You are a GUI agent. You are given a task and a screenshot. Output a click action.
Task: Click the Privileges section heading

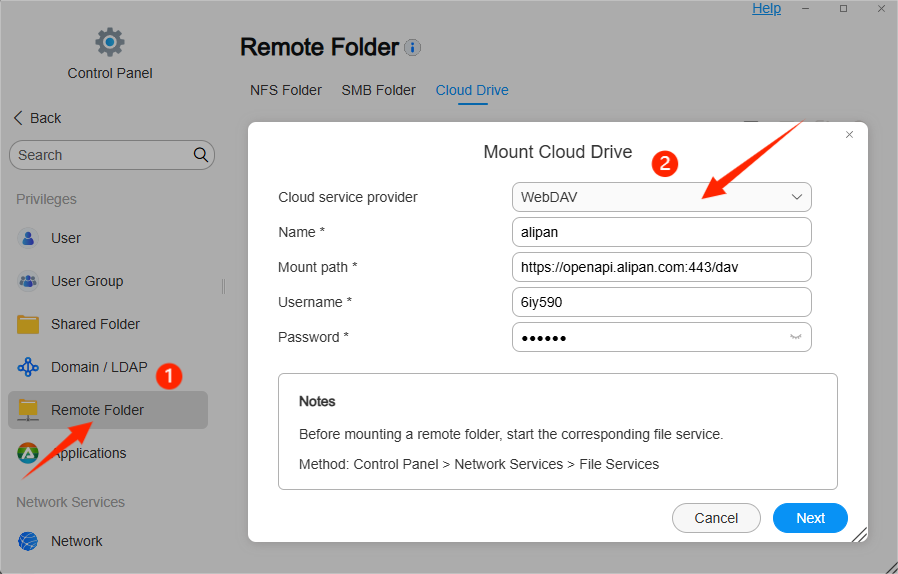point(46,199)
